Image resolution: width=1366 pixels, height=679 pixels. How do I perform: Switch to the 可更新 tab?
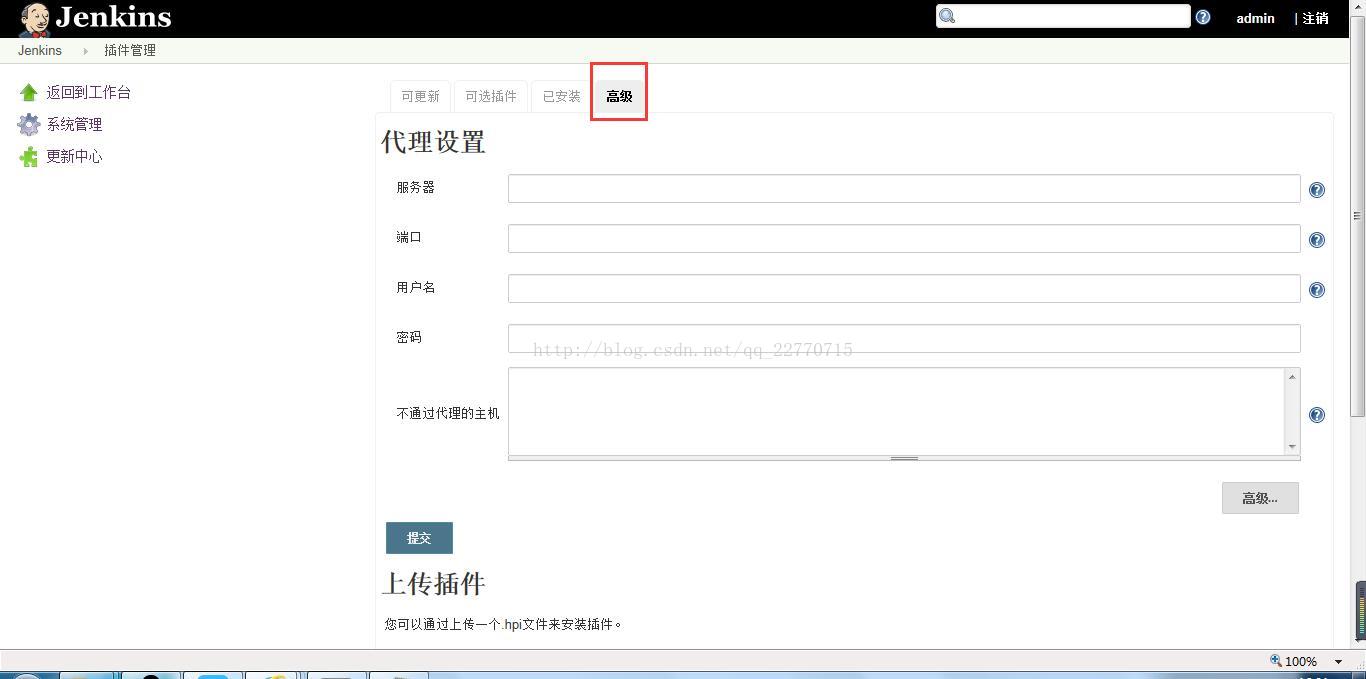pyautogui.click(x=420, y=96)
